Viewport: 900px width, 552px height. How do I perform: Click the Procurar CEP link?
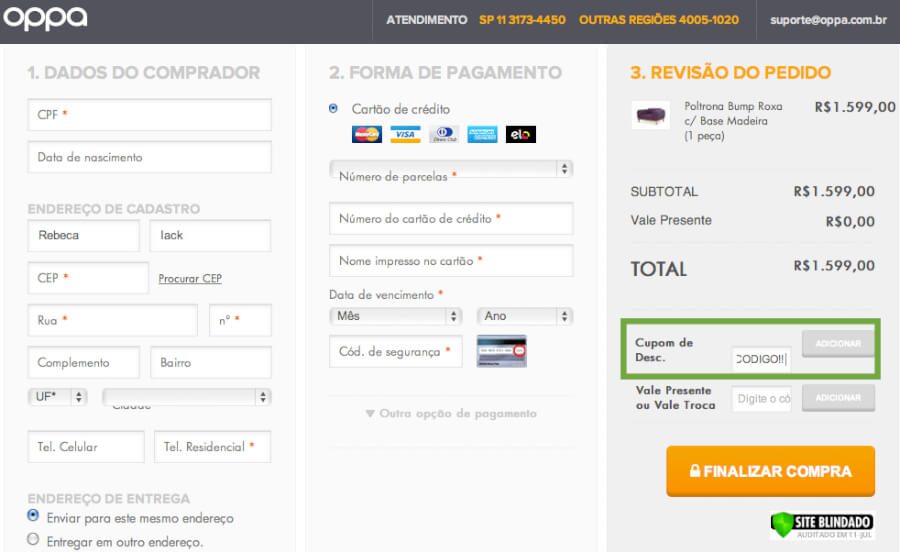coord(190,278)
